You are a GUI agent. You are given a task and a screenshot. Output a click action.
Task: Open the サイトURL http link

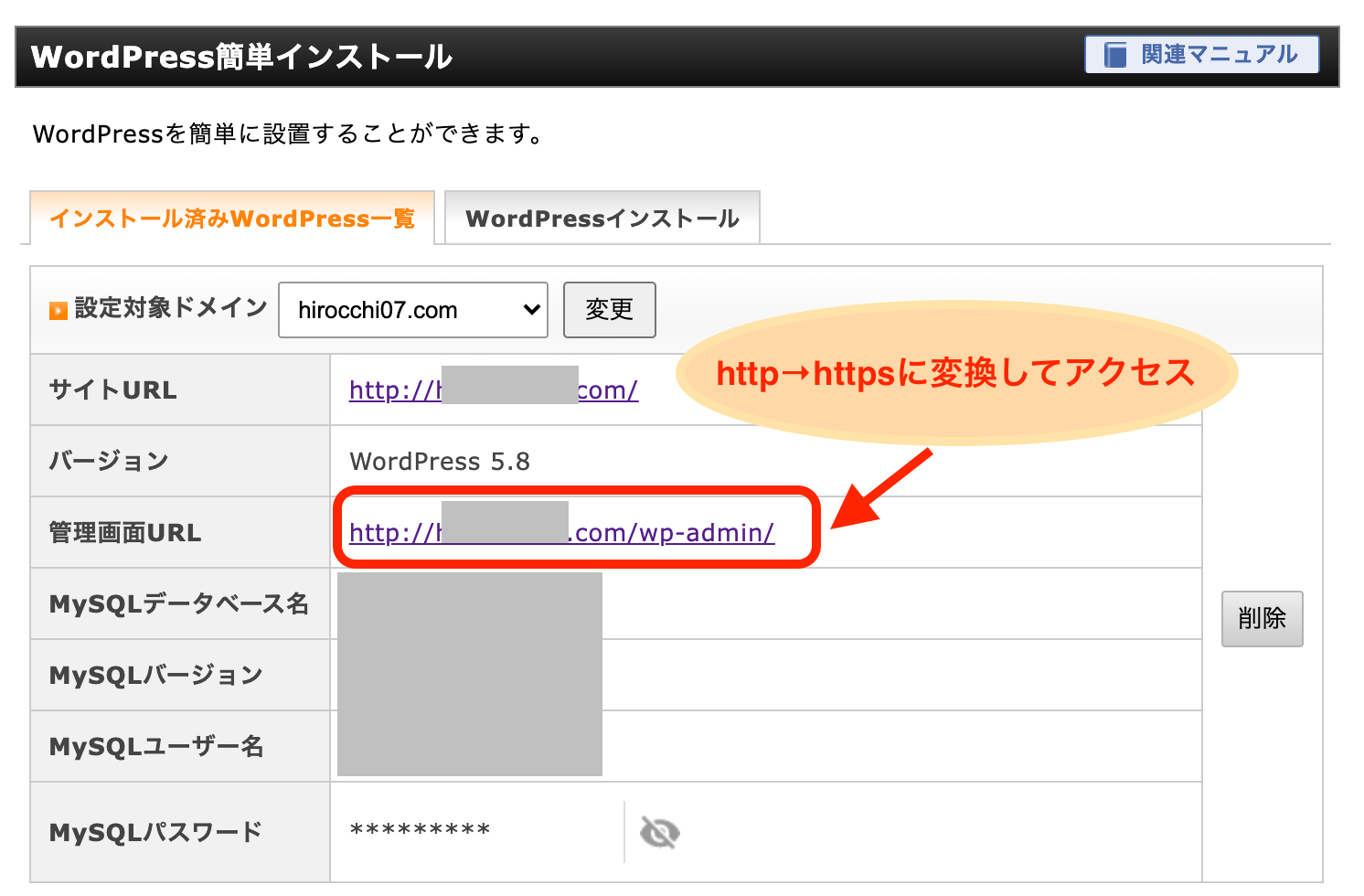click(494, 390)
